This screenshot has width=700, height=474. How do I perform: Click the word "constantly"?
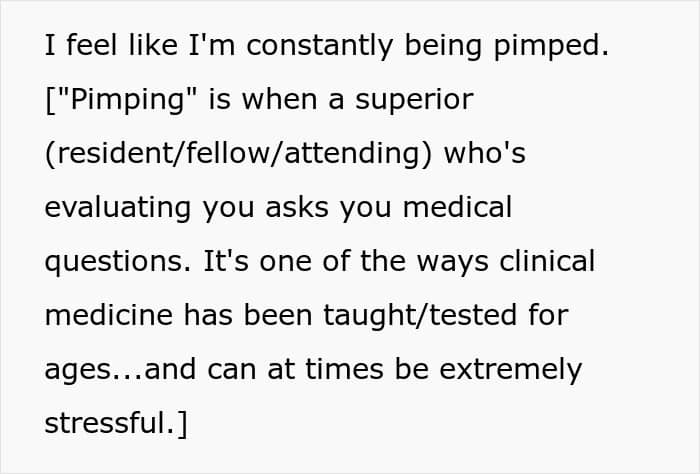[x=320, y=46]
